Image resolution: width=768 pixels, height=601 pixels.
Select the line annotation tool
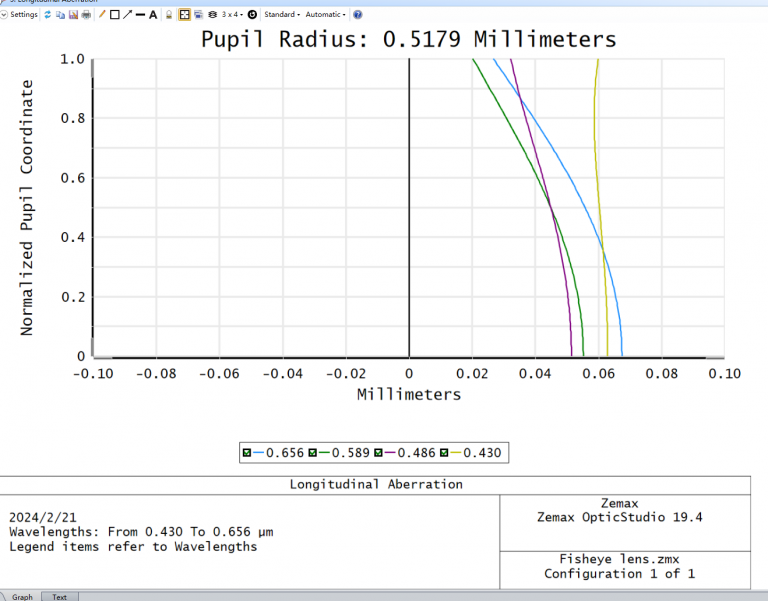click(x=140, y=15)
